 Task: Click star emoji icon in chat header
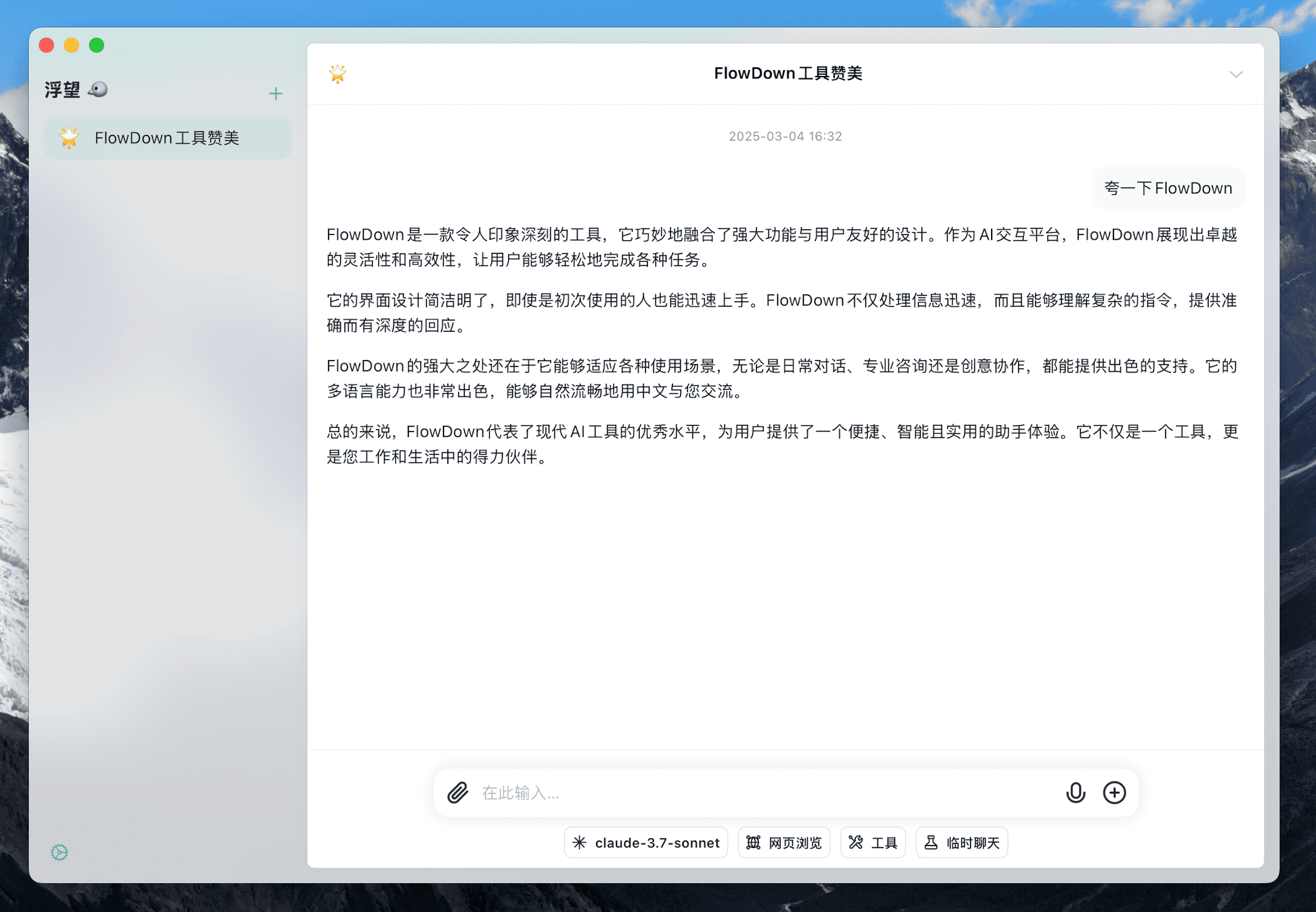coord(337,74)
